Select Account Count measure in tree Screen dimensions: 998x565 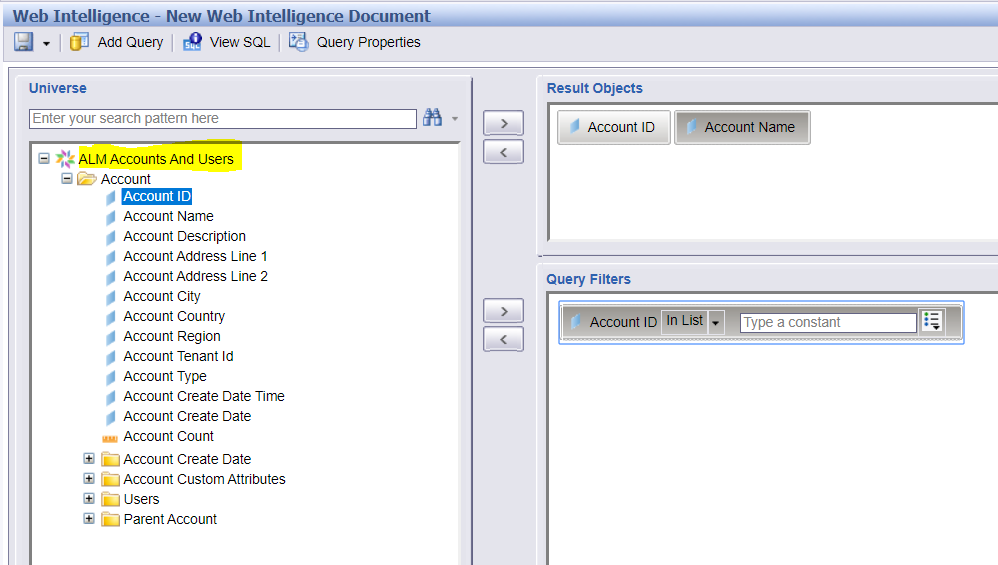pos(169,436)
